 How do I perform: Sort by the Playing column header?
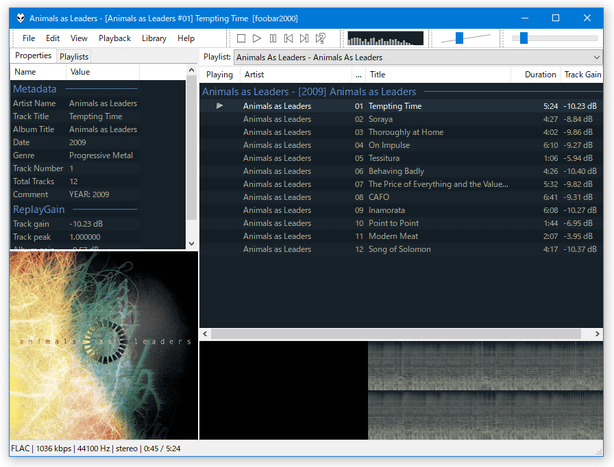pos(220,74)
